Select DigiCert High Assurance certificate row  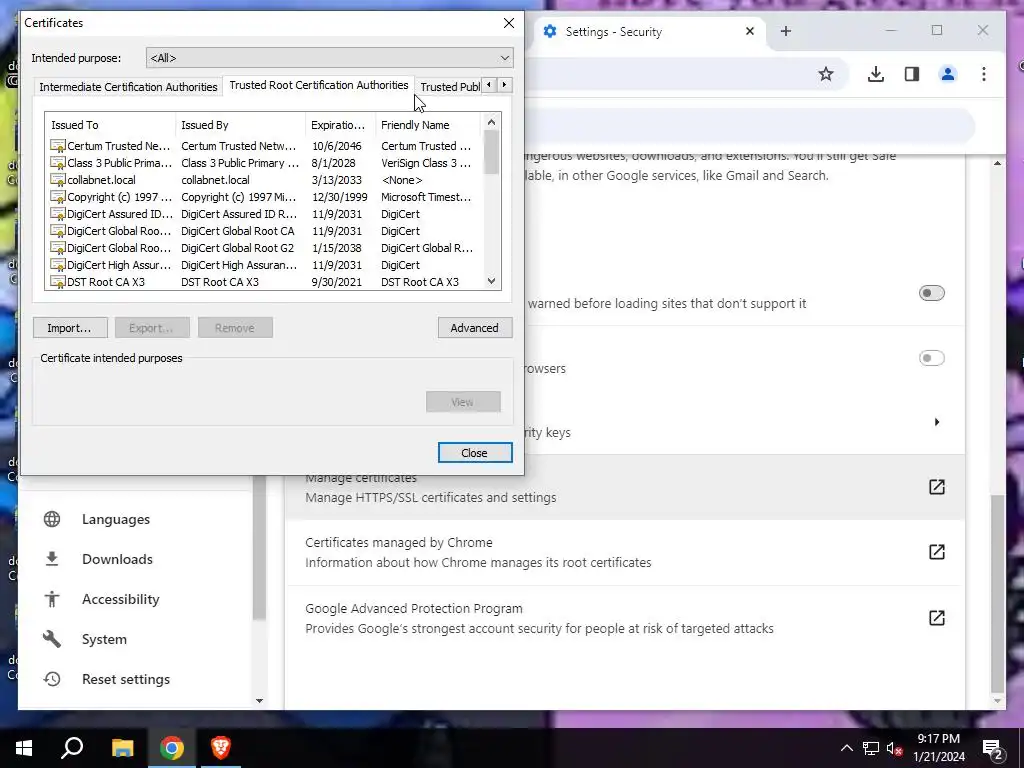pos(264,264)
